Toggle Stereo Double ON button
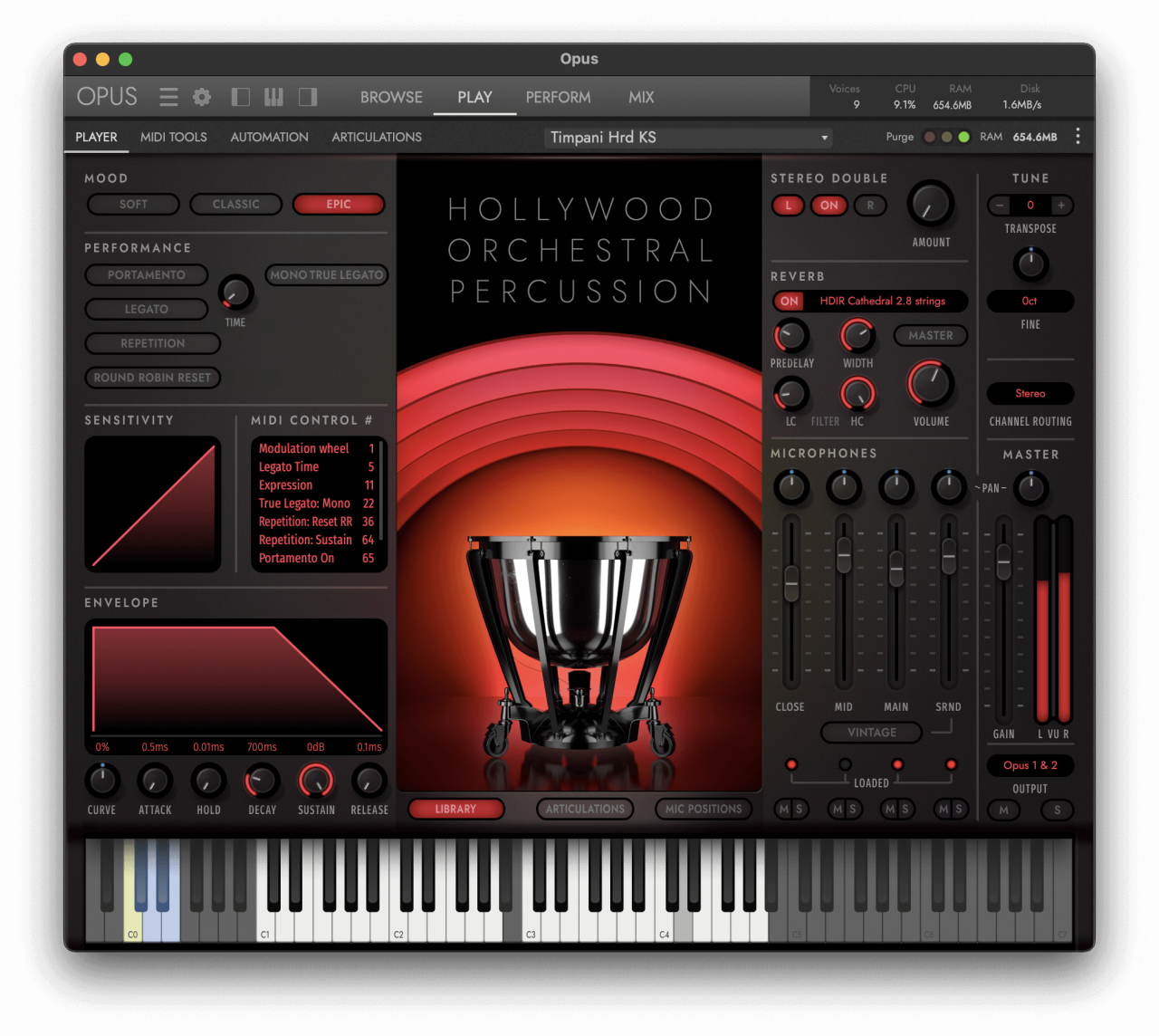This screenshot has height=1036, width=1159. pos(829,206)
